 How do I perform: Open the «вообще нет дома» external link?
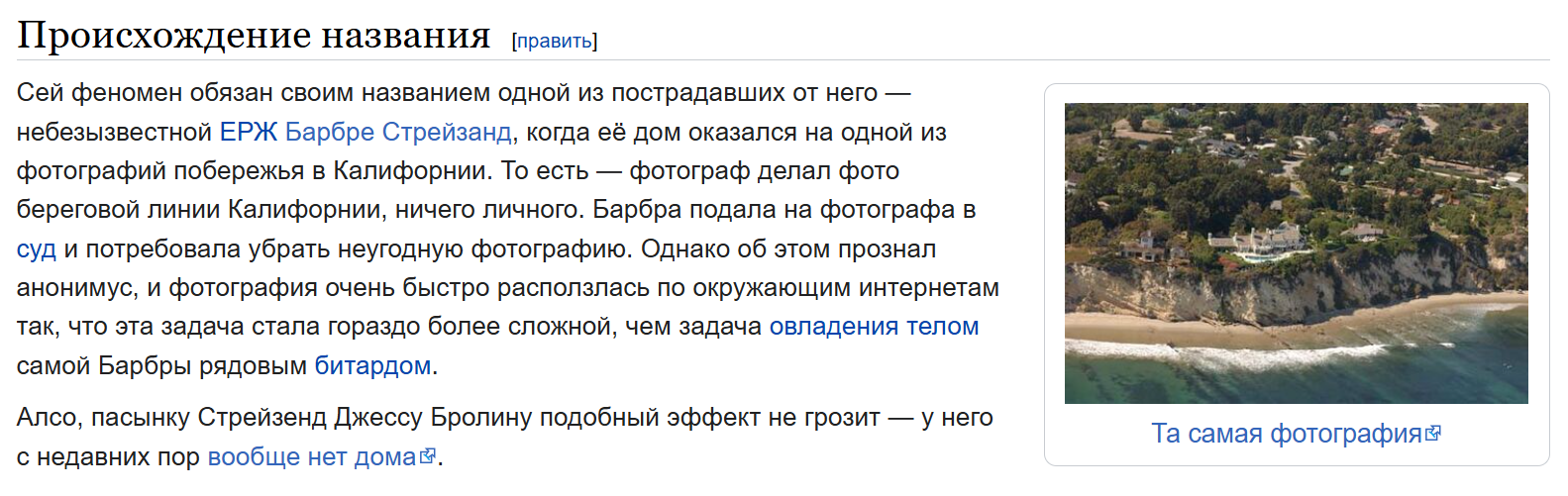[312, 456]
